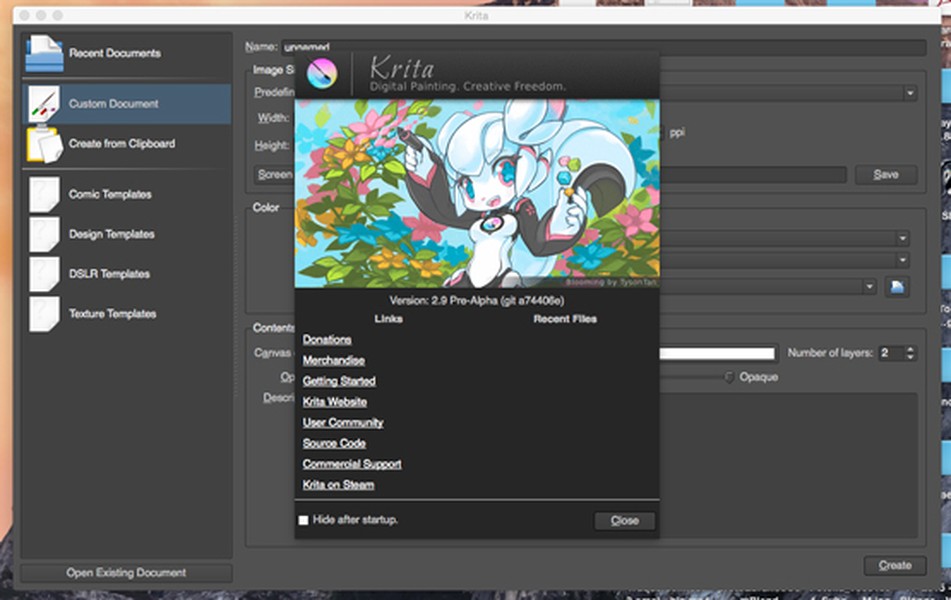951x600 pixels.
Task: Close the Krita splash dialog
Action: pos(624,521)
